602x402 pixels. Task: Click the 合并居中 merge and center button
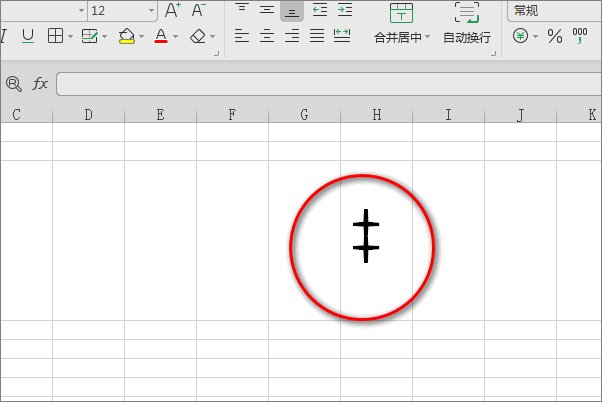(x=398, y=23)
